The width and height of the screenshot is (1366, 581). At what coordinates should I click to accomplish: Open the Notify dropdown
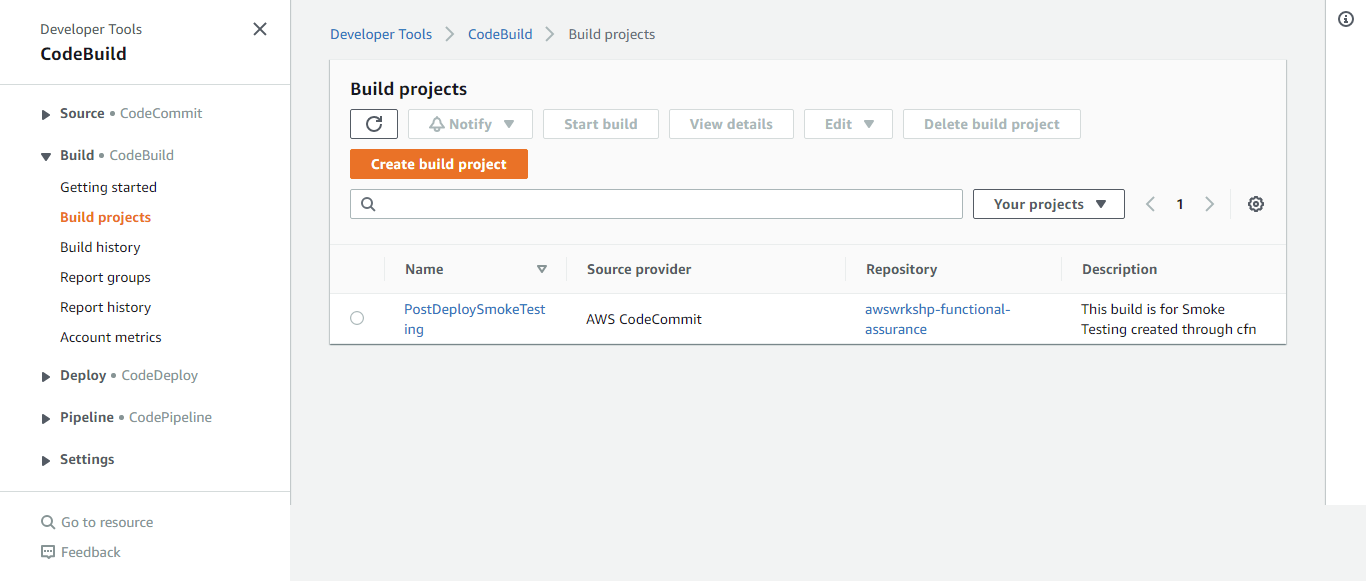pos(470,124)
